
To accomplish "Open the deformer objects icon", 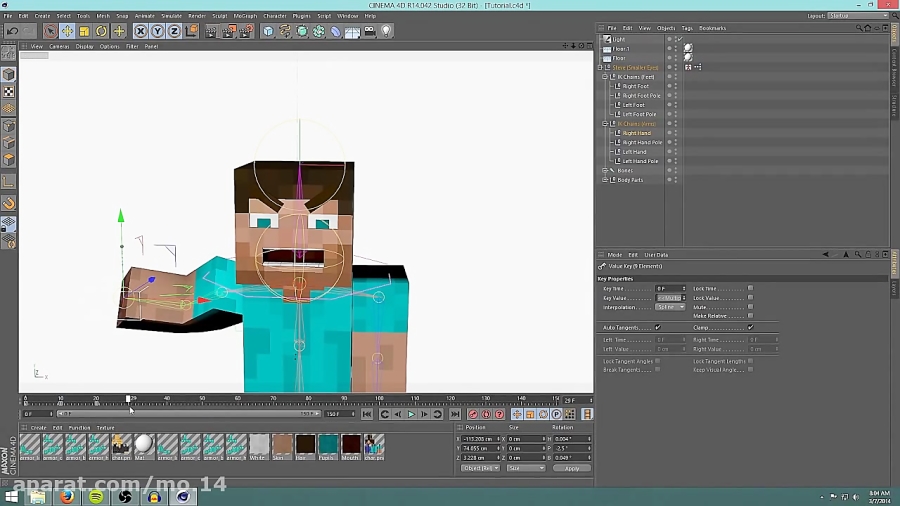I will coord(336,31).
